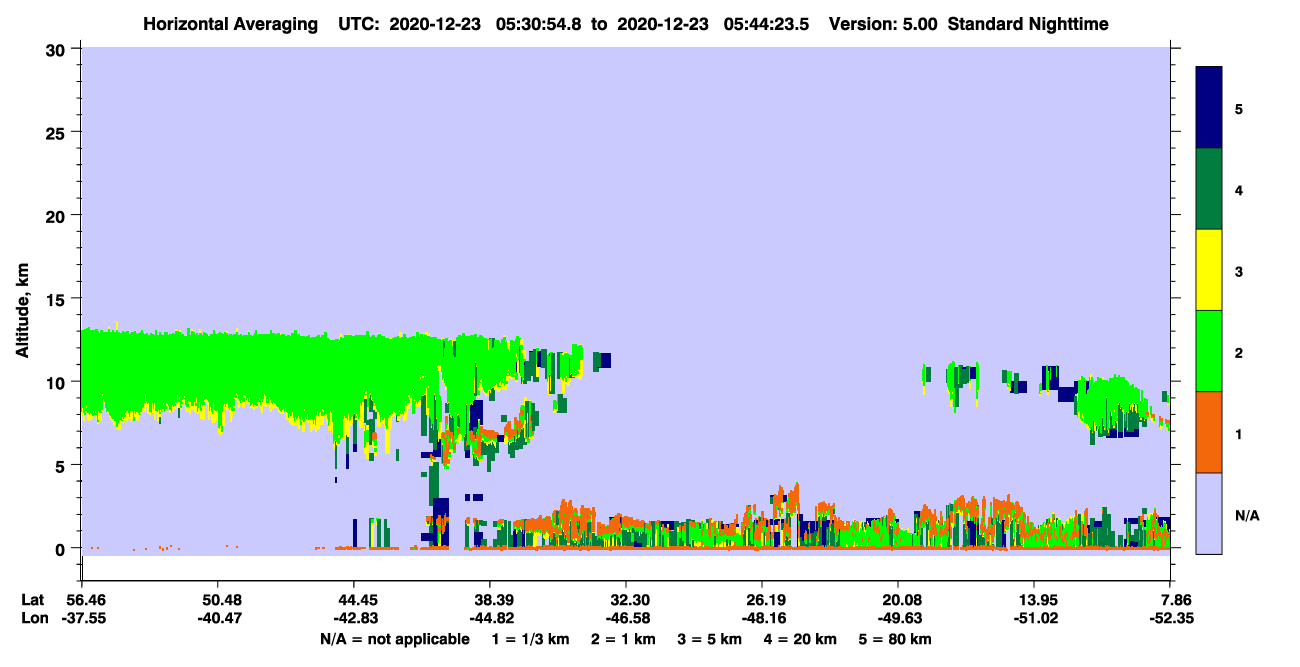Click the latitude value 7.86

1170,599
